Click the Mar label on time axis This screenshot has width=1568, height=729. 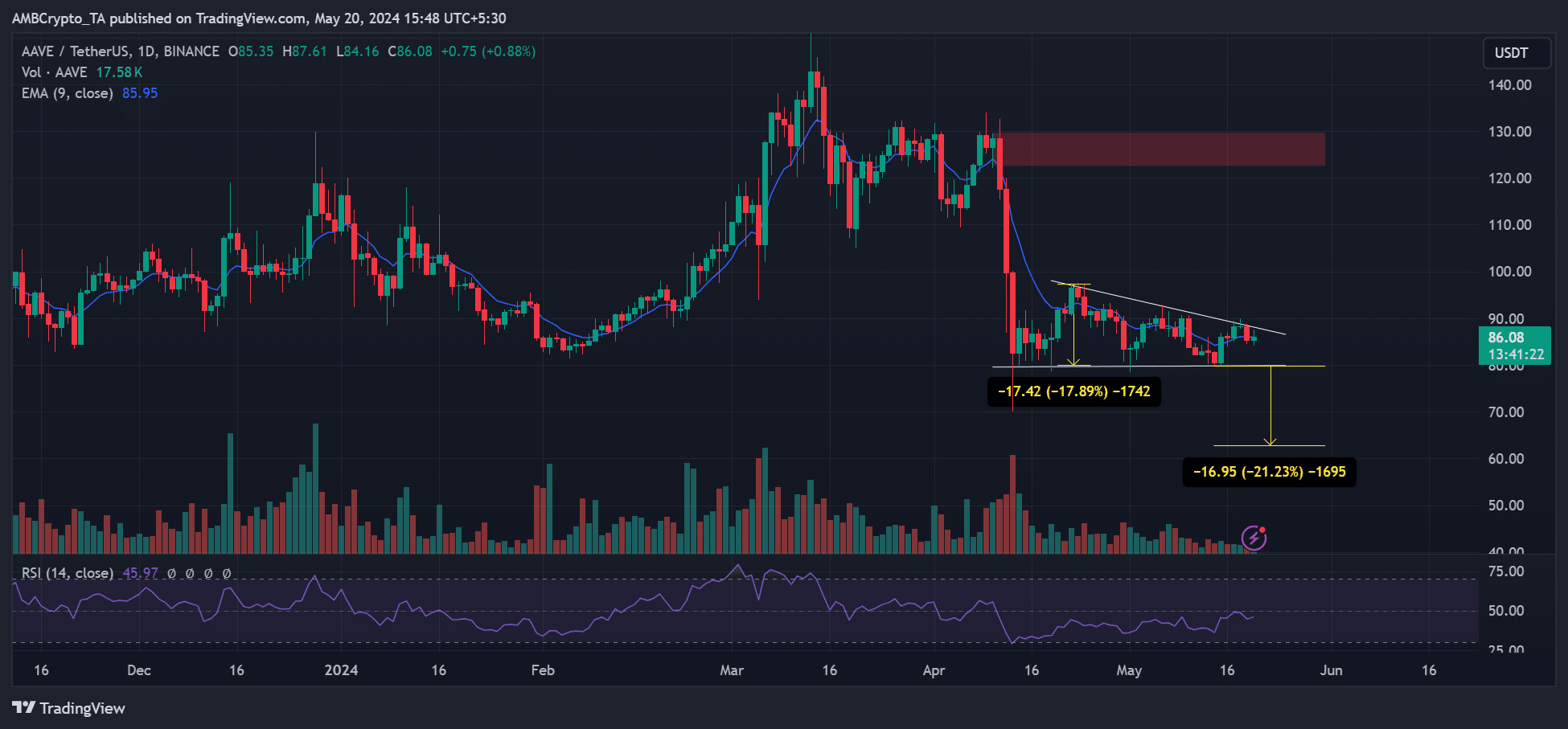coord(732,670)
